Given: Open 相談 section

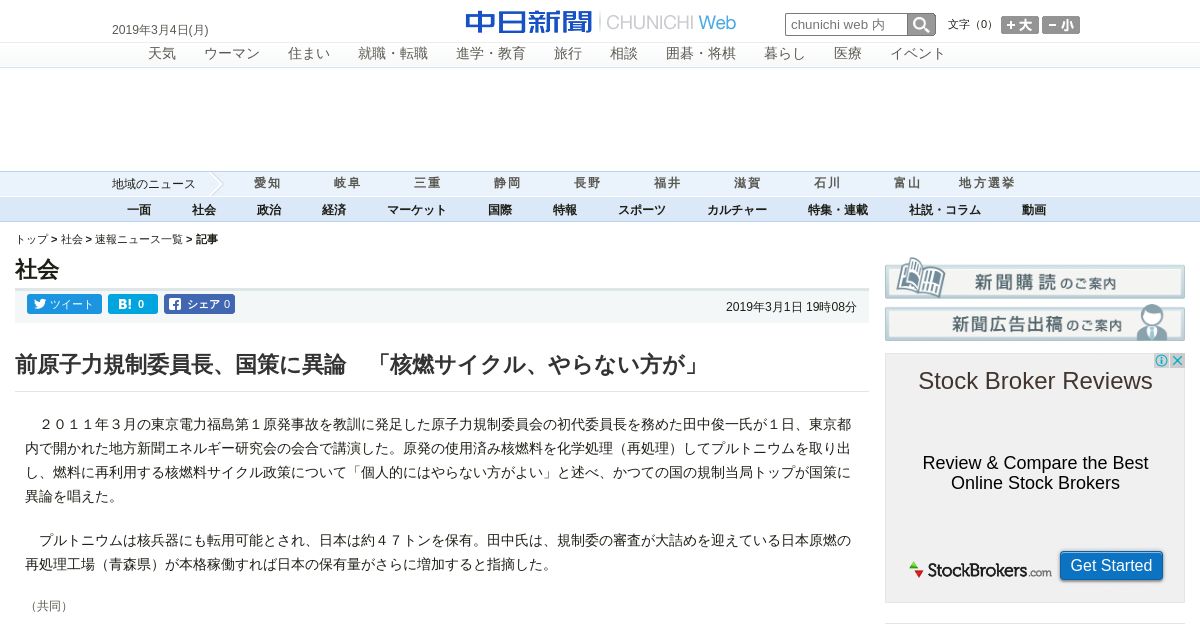Looking at the screenshot, I should (x=624, y=54).
